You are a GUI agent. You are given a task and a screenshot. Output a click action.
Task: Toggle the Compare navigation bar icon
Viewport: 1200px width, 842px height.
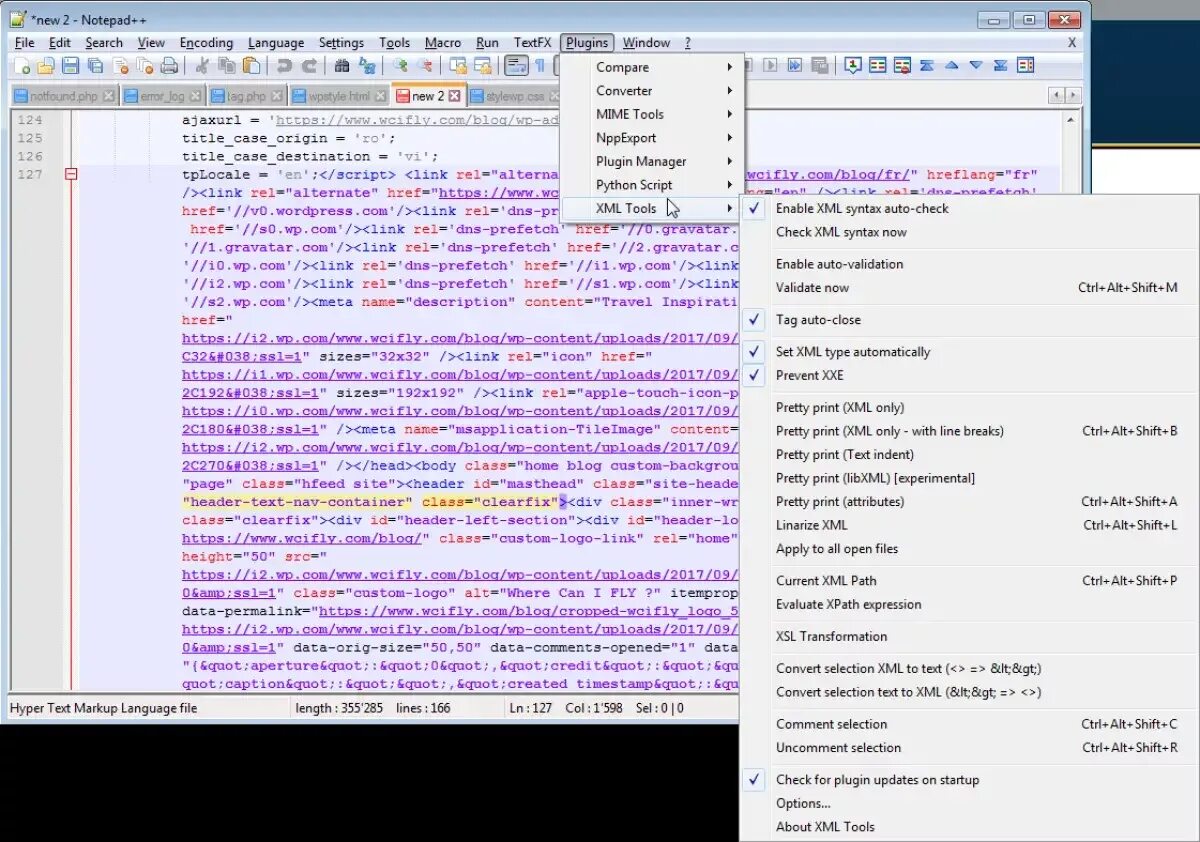point(1025,66)
